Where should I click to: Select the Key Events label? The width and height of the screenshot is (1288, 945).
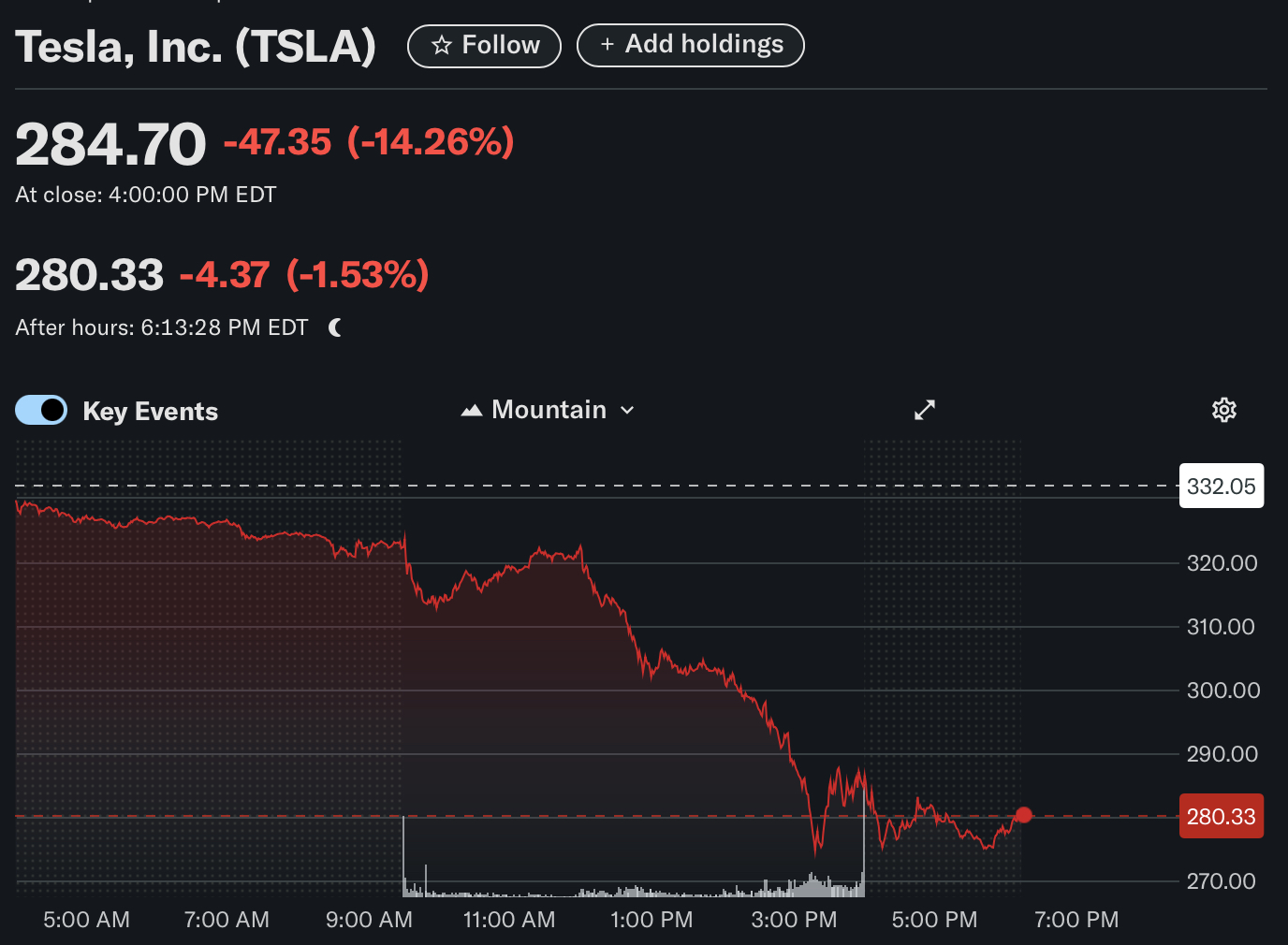pyautogui.click(x=150, y=410)
